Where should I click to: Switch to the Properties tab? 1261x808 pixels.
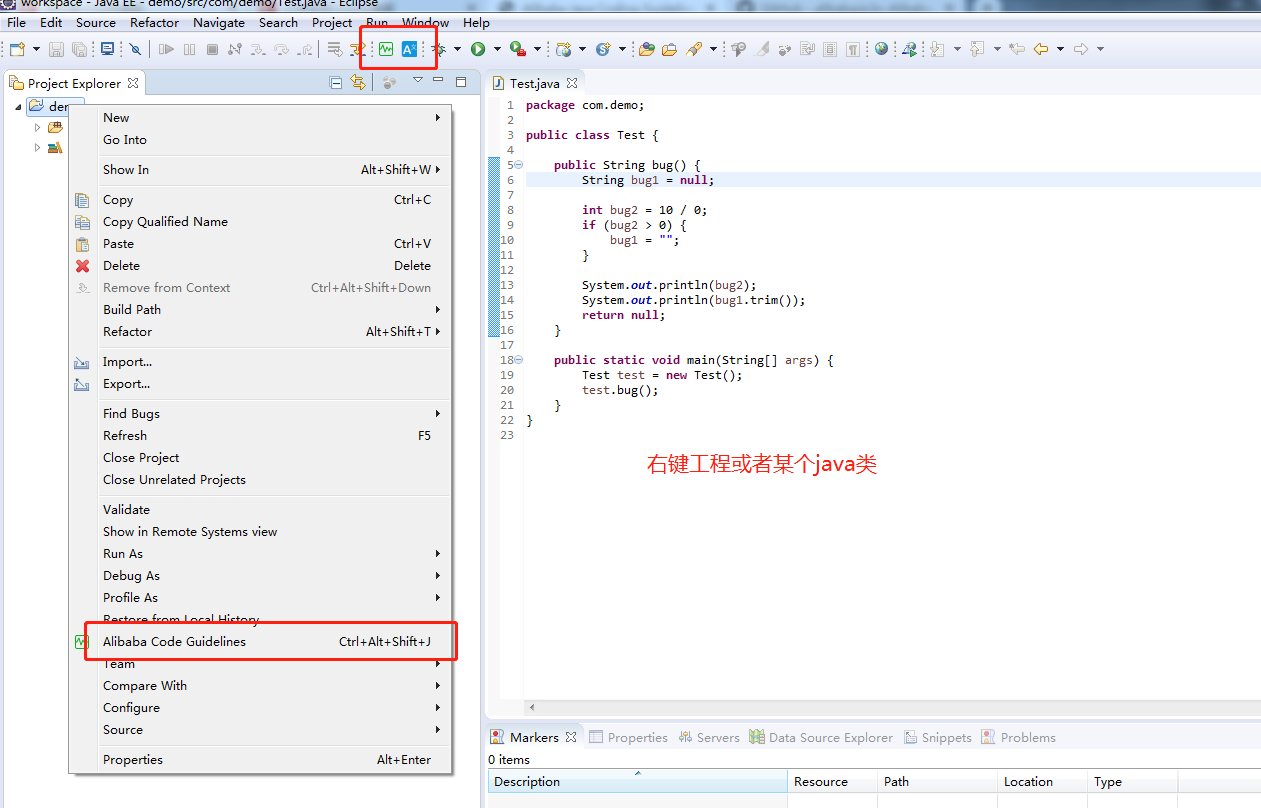click(x=638, y=737)
